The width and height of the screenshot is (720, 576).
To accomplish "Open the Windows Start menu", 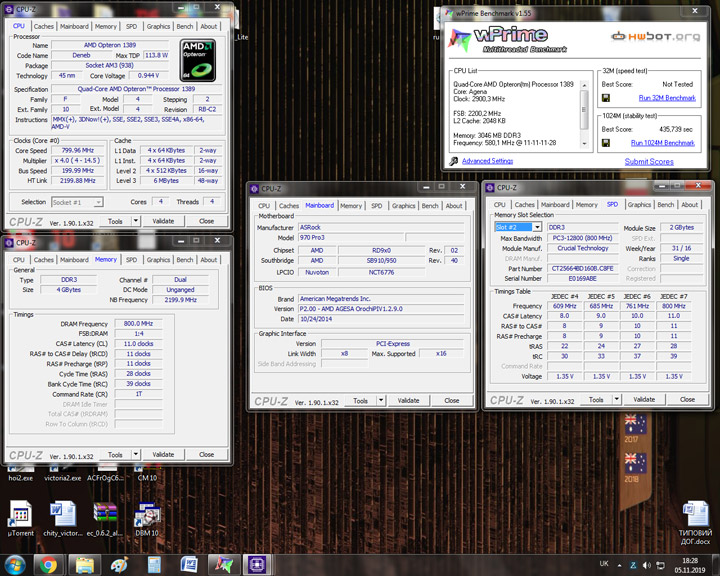I will point(14,564).
